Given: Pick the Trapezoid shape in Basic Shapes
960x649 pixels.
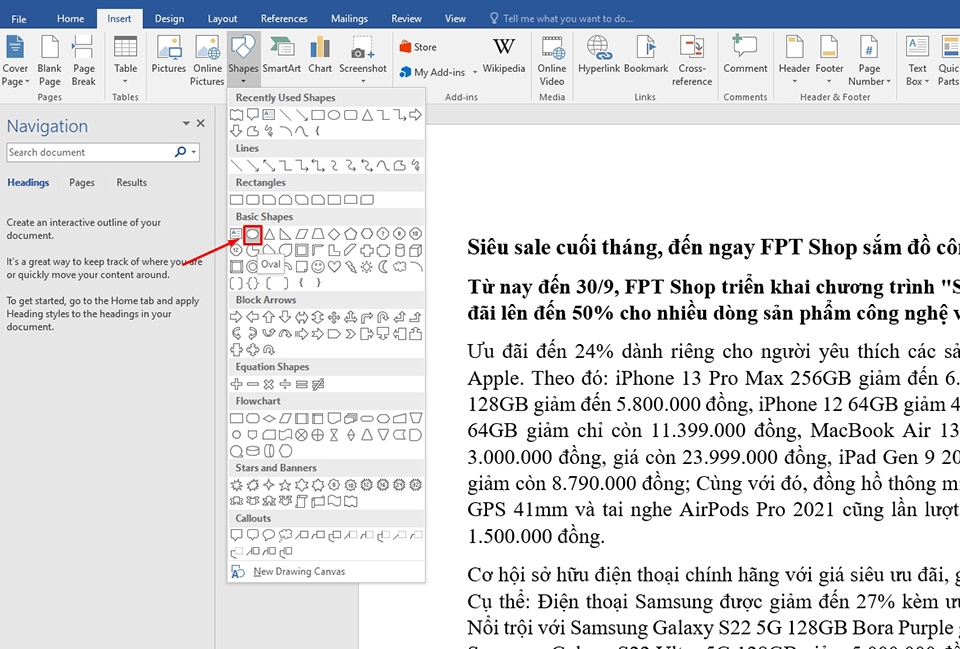Looking at the screenshot, I should point(318,234).
